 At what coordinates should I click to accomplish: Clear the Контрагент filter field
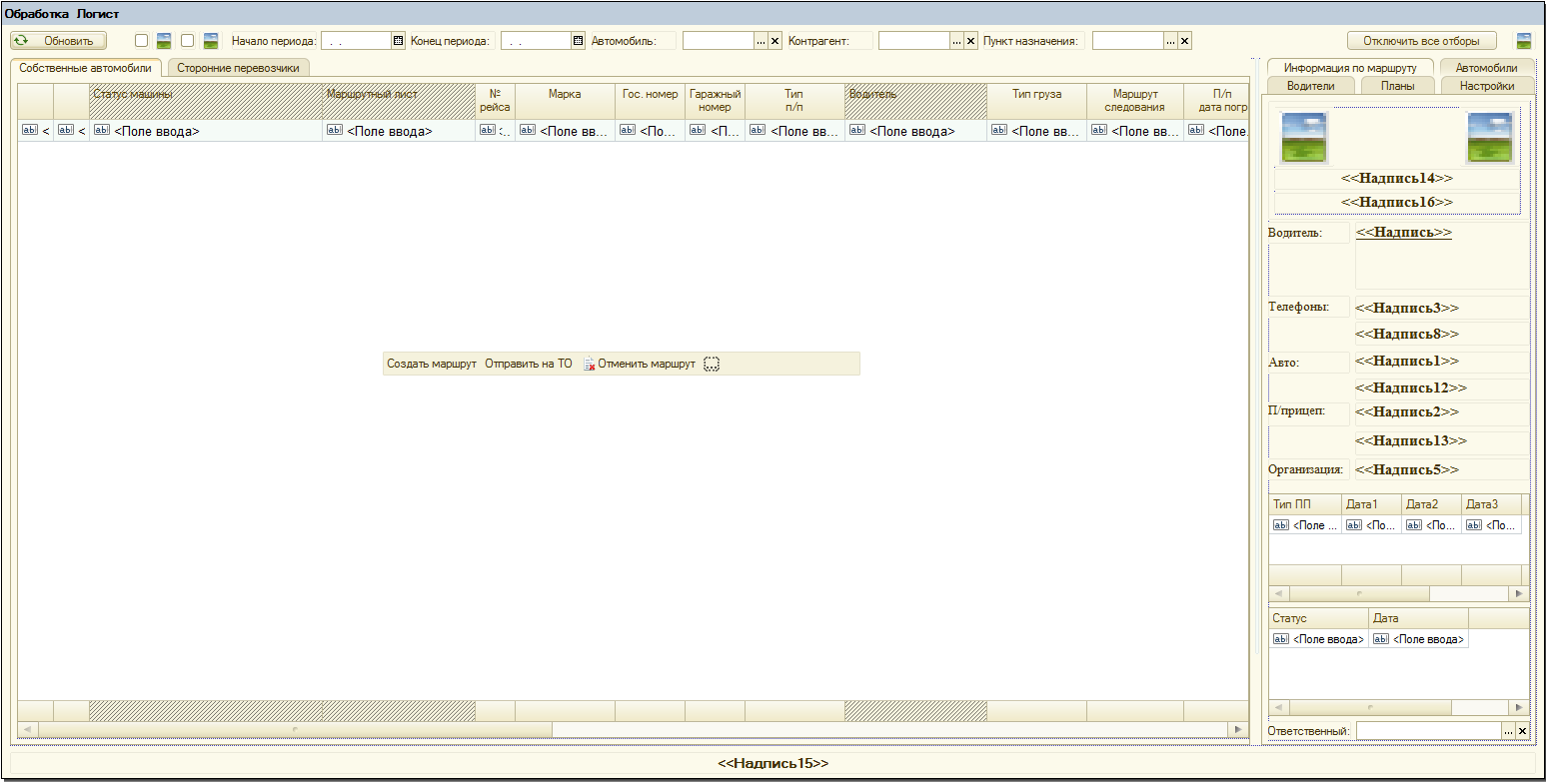[970, 41]
